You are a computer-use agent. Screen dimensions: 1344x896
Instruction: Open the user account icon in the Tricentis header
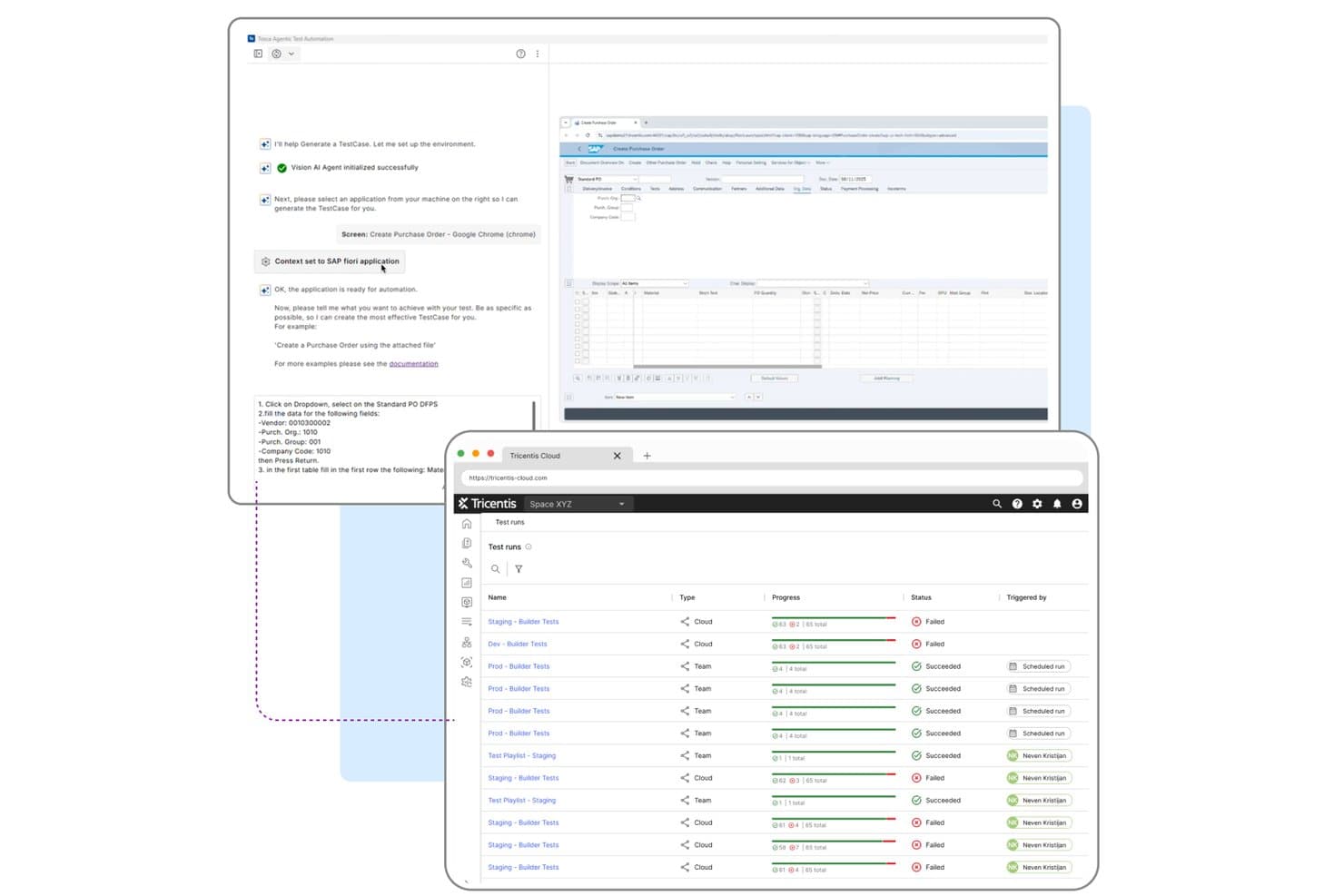[x=1077, y=504]
